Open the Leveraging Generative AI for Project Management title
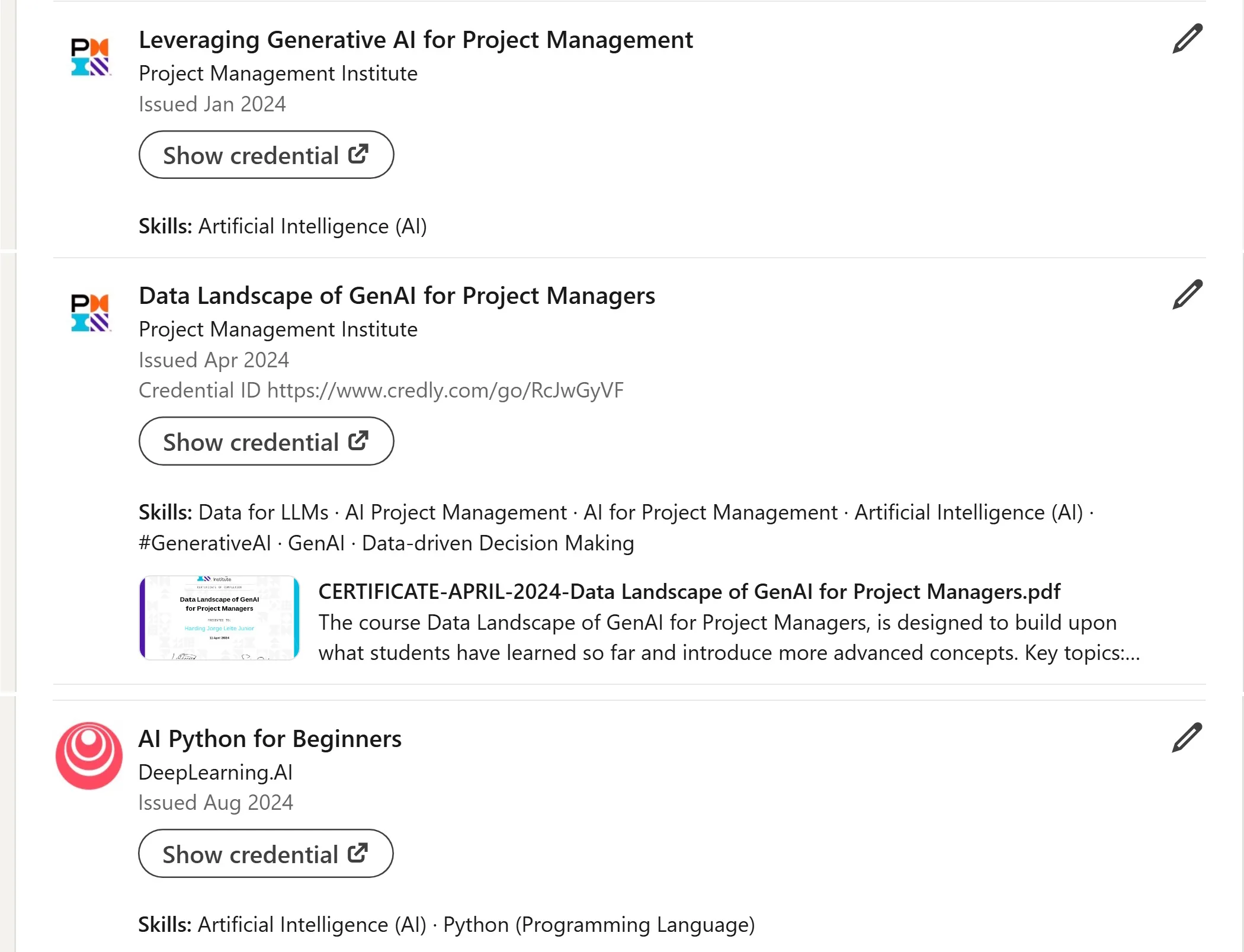1244x952 pixels. (416, 40)
